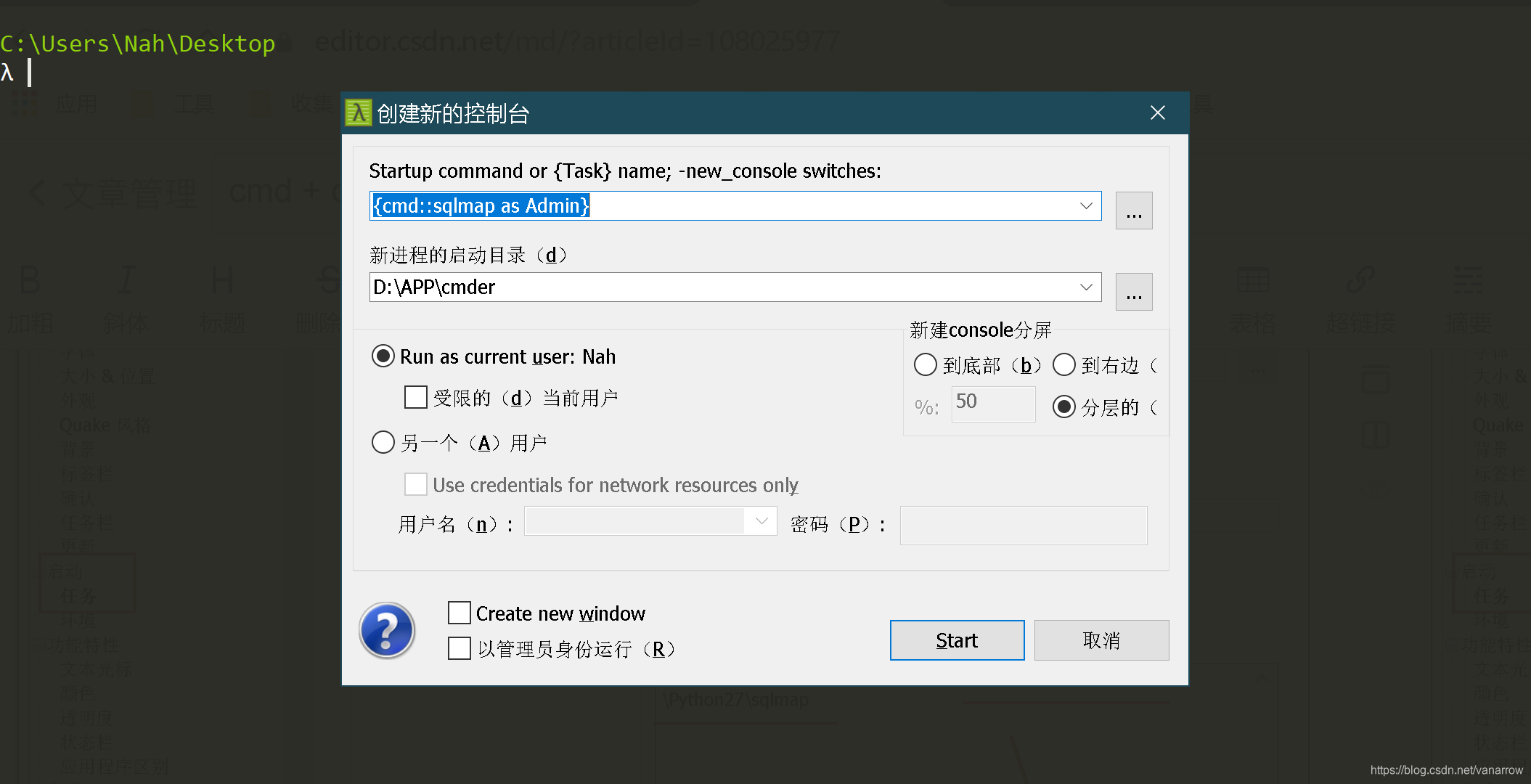Expand the startup command dropdown list
The width and height of the screenshot is (1531, 784).
pos(1086,206)
